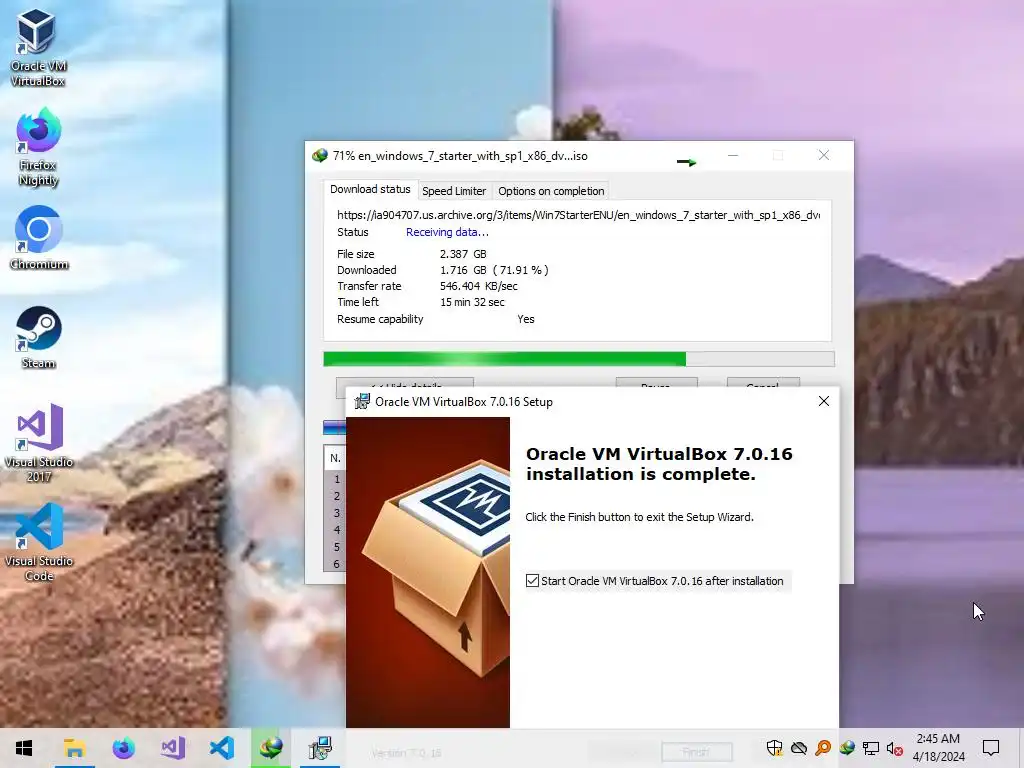Click file size value 2.387 GB

click(x=463, y=254)
